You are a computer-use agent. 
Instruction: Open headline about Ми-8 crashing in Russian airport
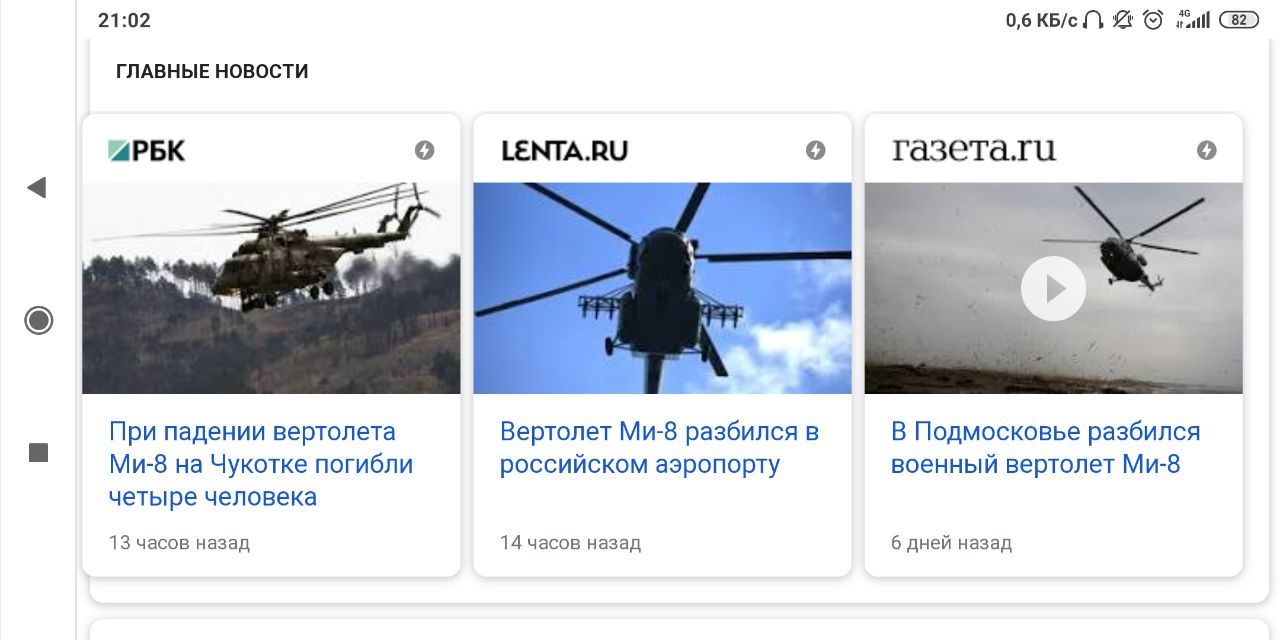660,448
